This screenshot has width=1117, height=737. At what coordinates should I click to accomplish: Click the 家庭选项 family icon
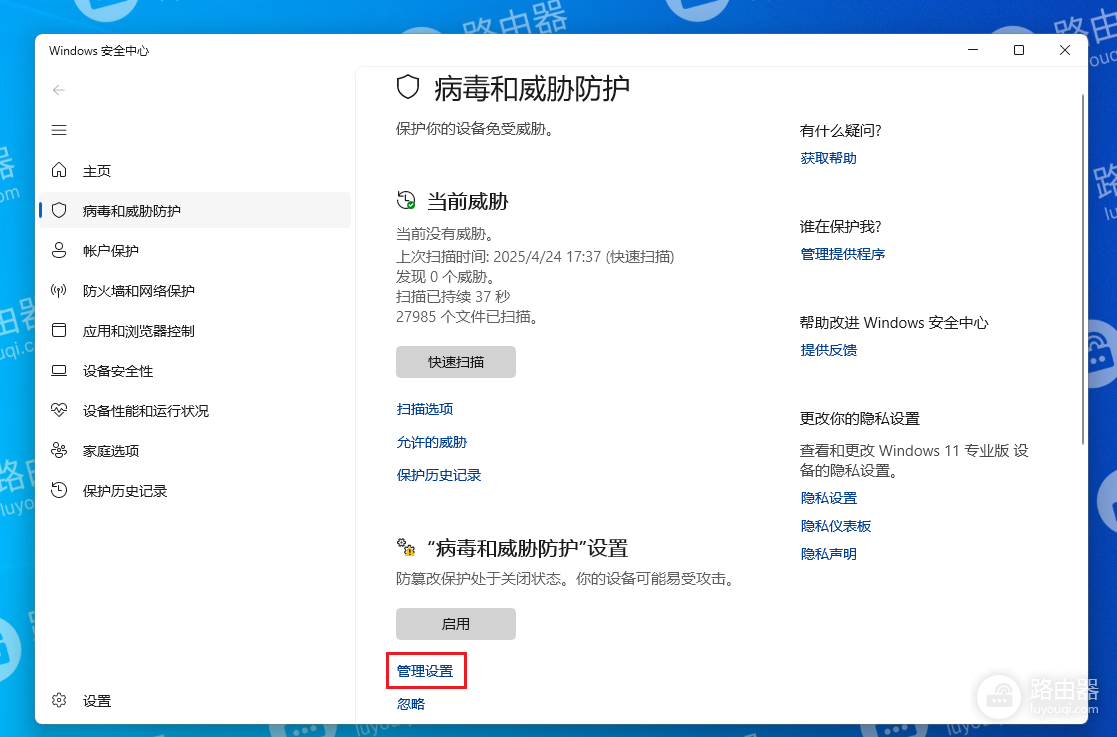(59, 451)
